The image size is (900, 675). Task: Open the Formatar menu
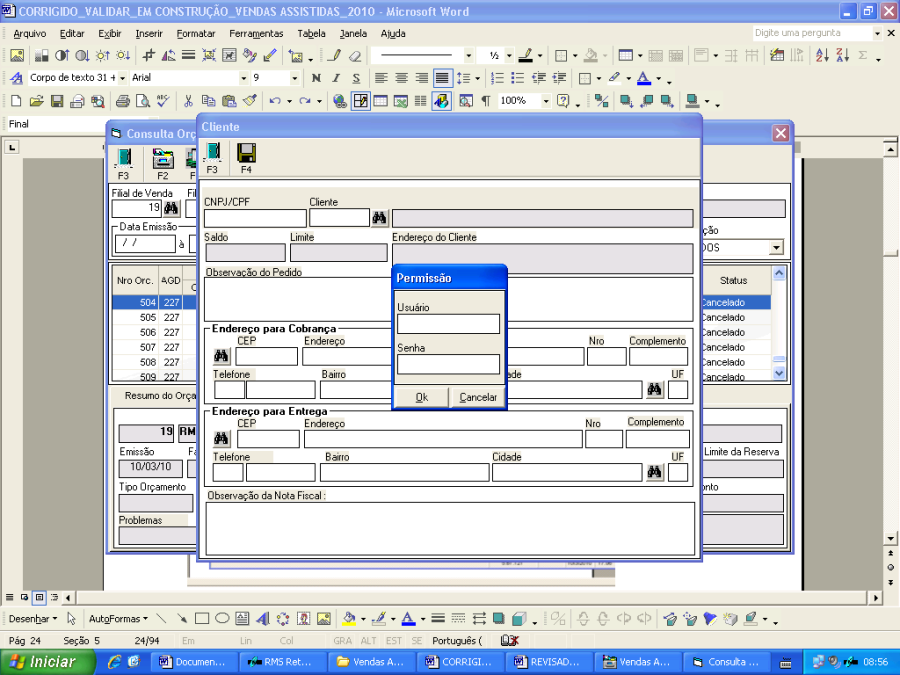click(x=196, y=33)
